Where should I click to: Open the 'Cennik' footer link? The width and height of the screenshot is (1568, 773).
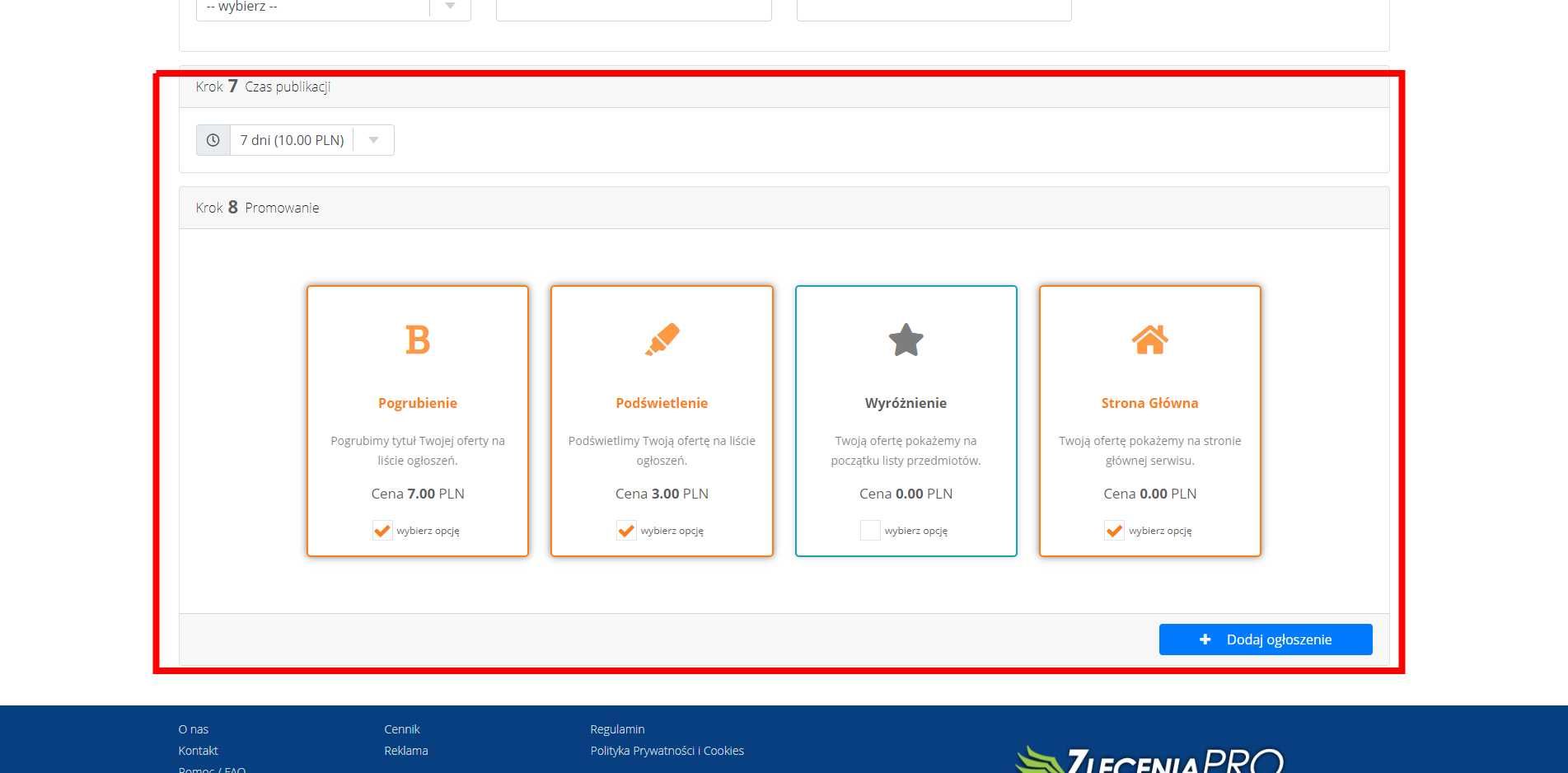click(x=402, y=729)
